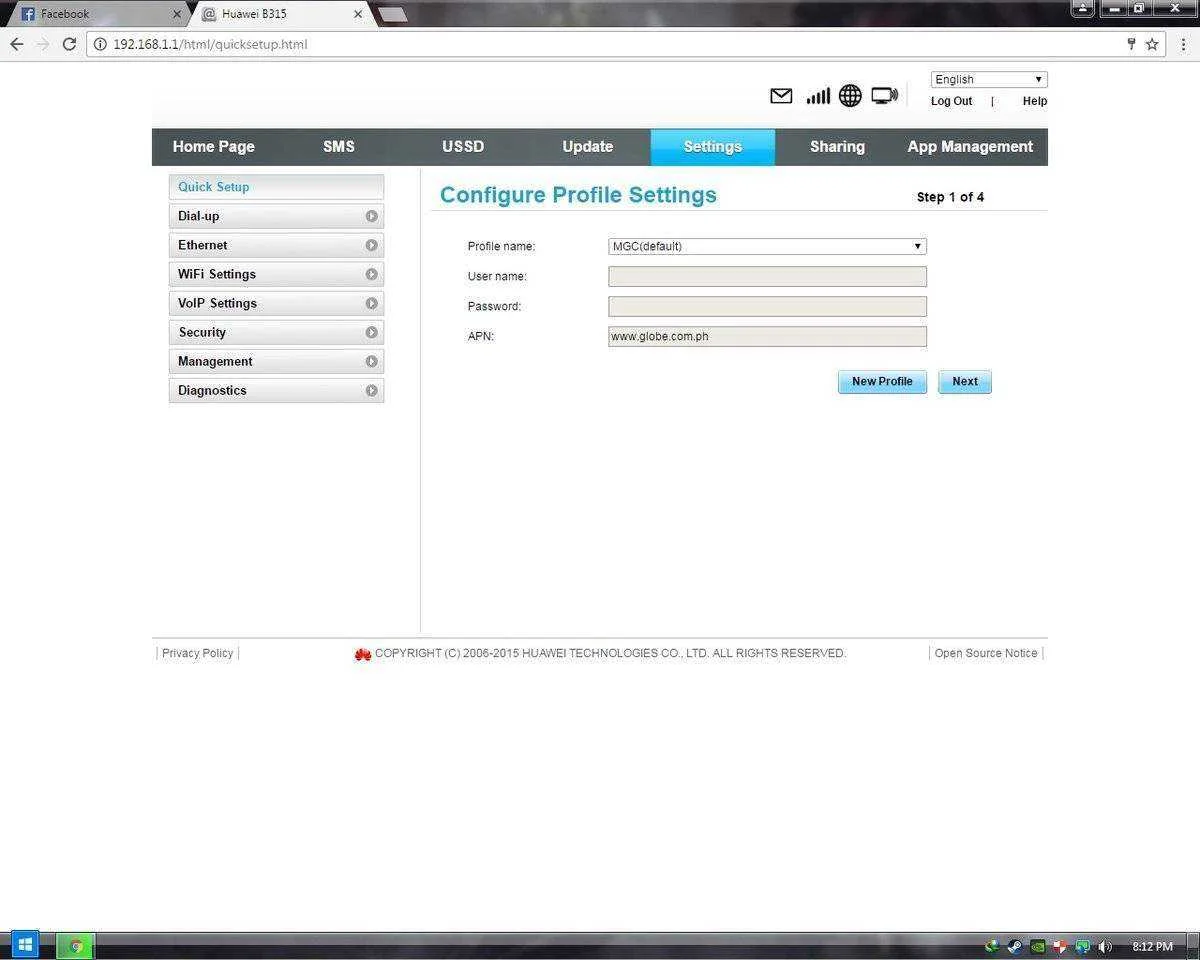Open the NVIDIA tray icon

click(1038, 946)
